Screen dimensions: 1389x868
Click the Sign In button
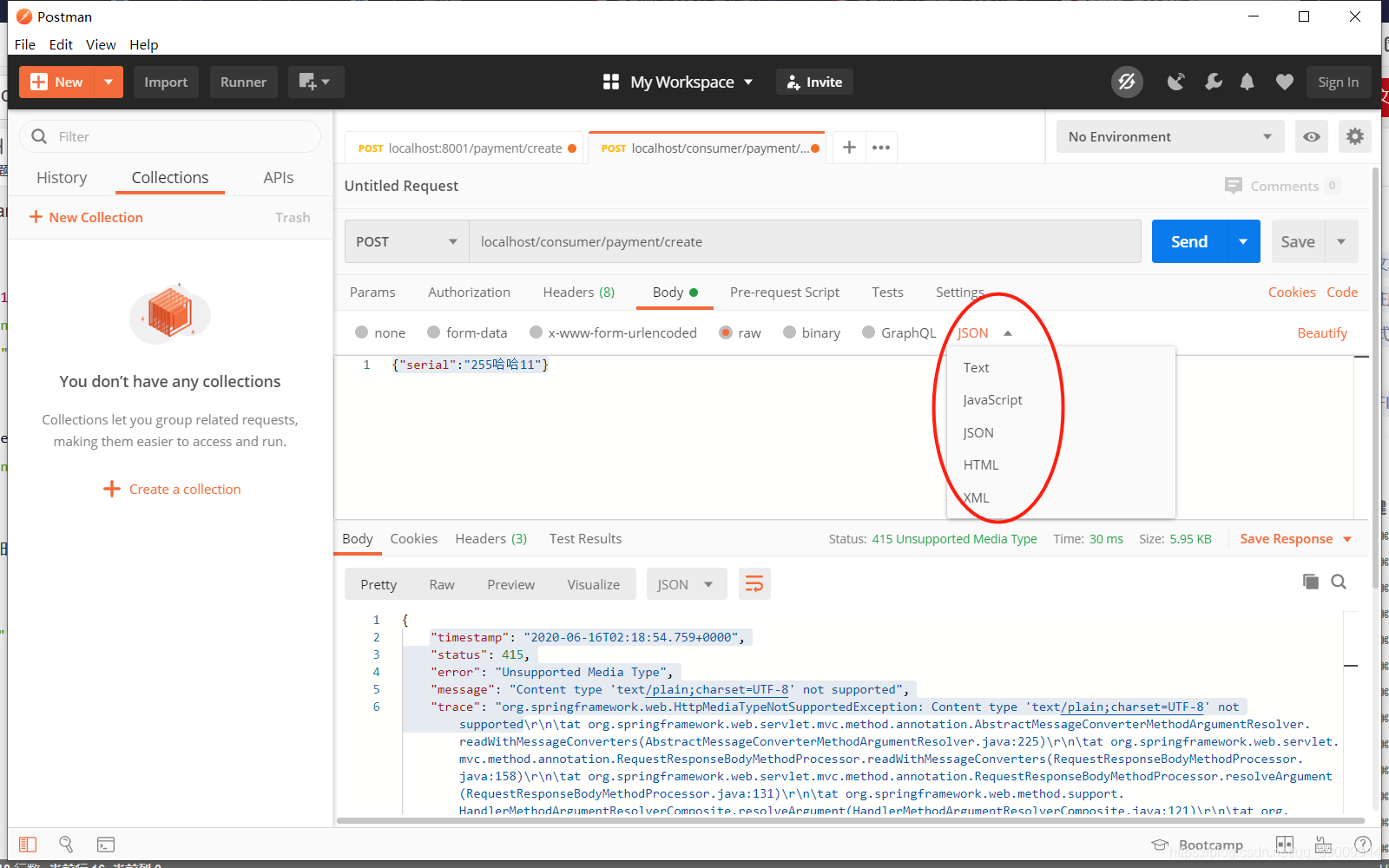pyautogui.click(x=1338, y=82)
